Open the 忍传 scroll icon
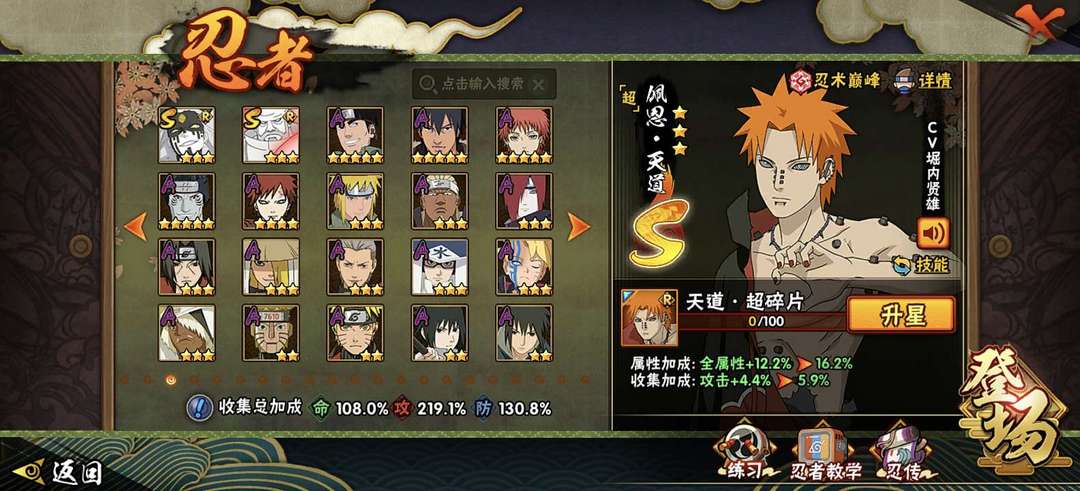1080x491 pixels. pyautogui.click(x=902, y=452)
